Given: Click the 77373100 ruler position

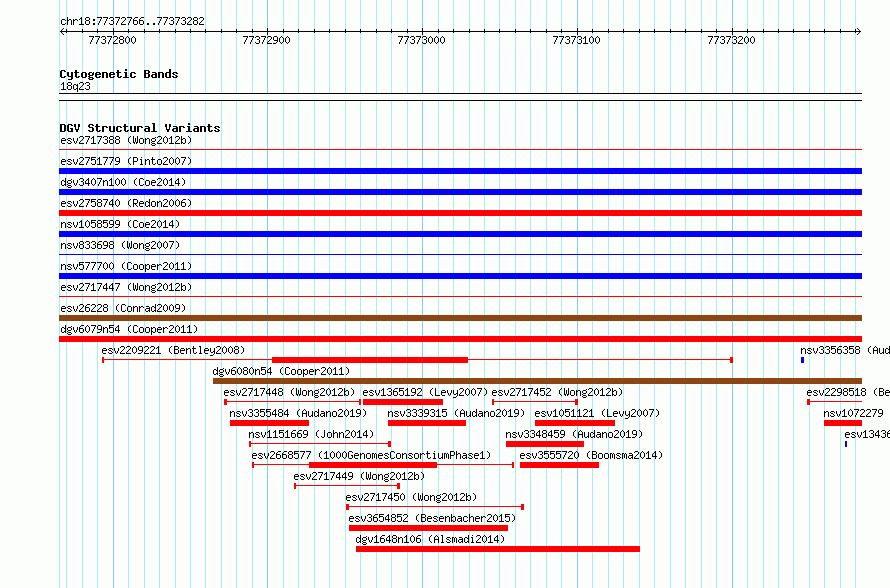Looking at the screenshot, I should click(576, 40).
